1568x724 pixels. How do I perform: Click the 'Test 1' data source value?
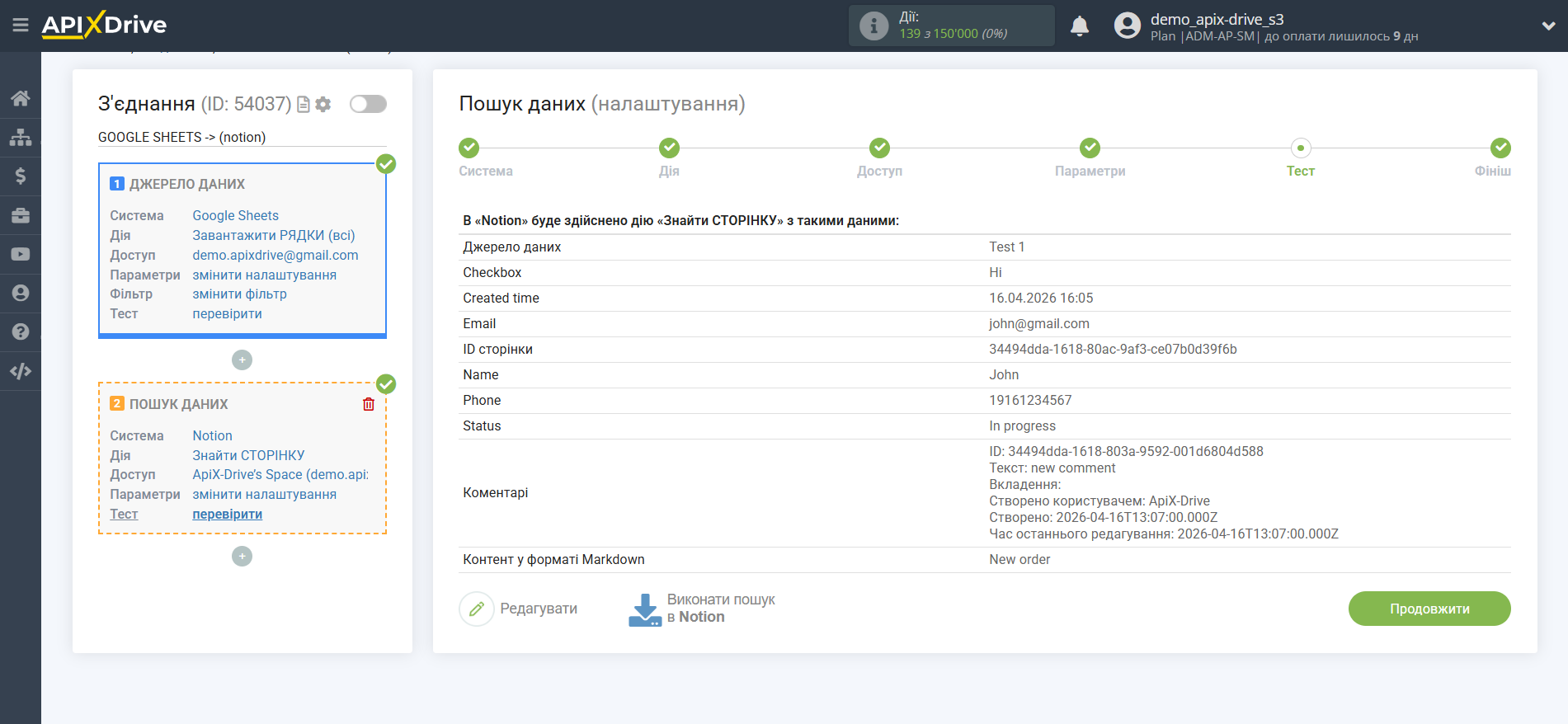1006,247
